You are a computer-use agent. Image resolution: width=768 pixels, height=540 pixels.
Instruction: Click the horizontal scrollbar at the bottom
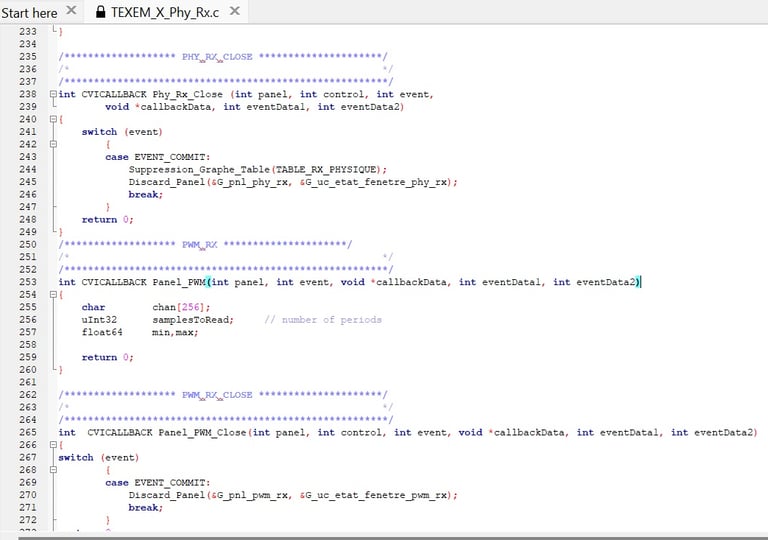(393, 538)
